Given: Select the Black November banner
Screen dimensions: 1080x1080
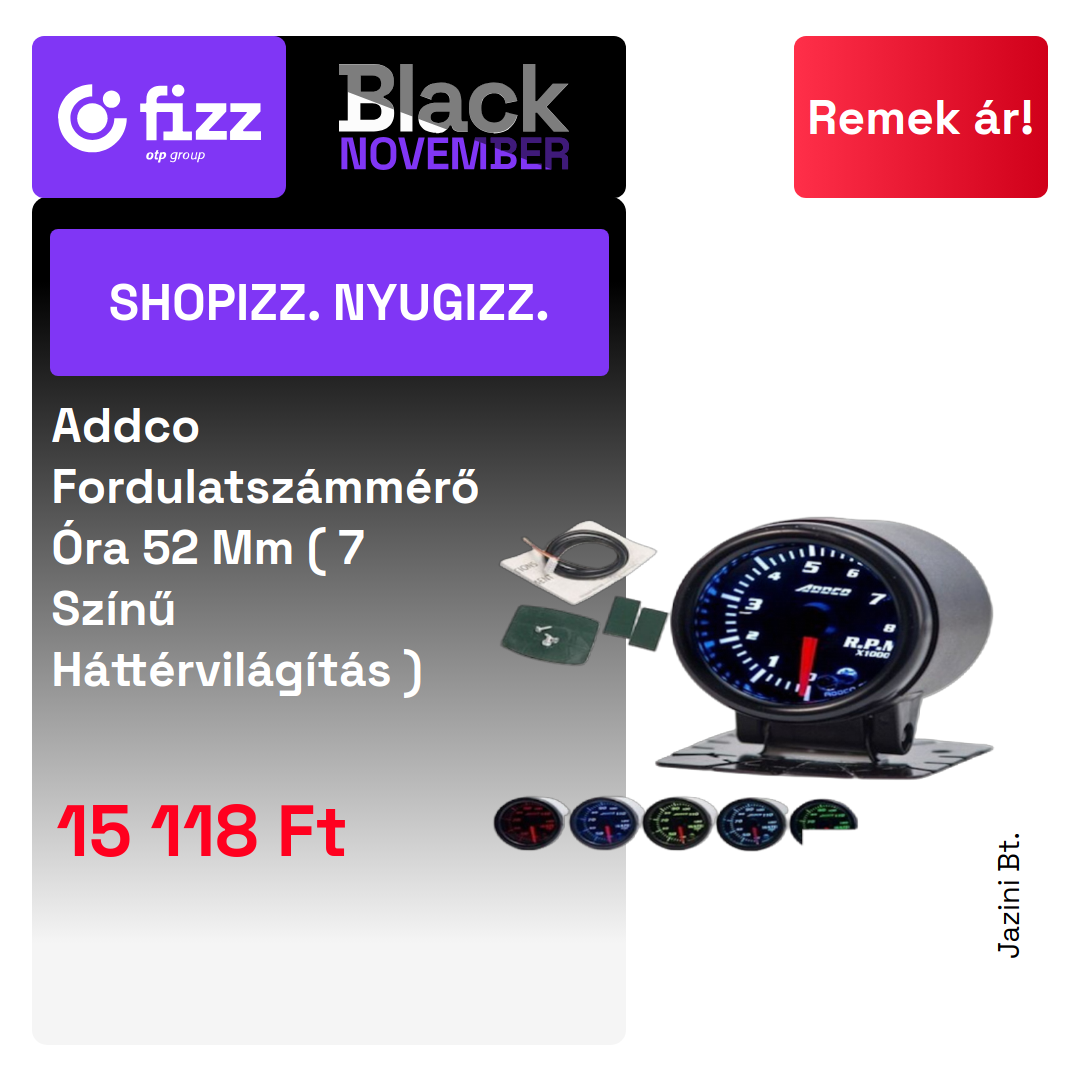Looking at the screenshot, I should pos(454,117).
